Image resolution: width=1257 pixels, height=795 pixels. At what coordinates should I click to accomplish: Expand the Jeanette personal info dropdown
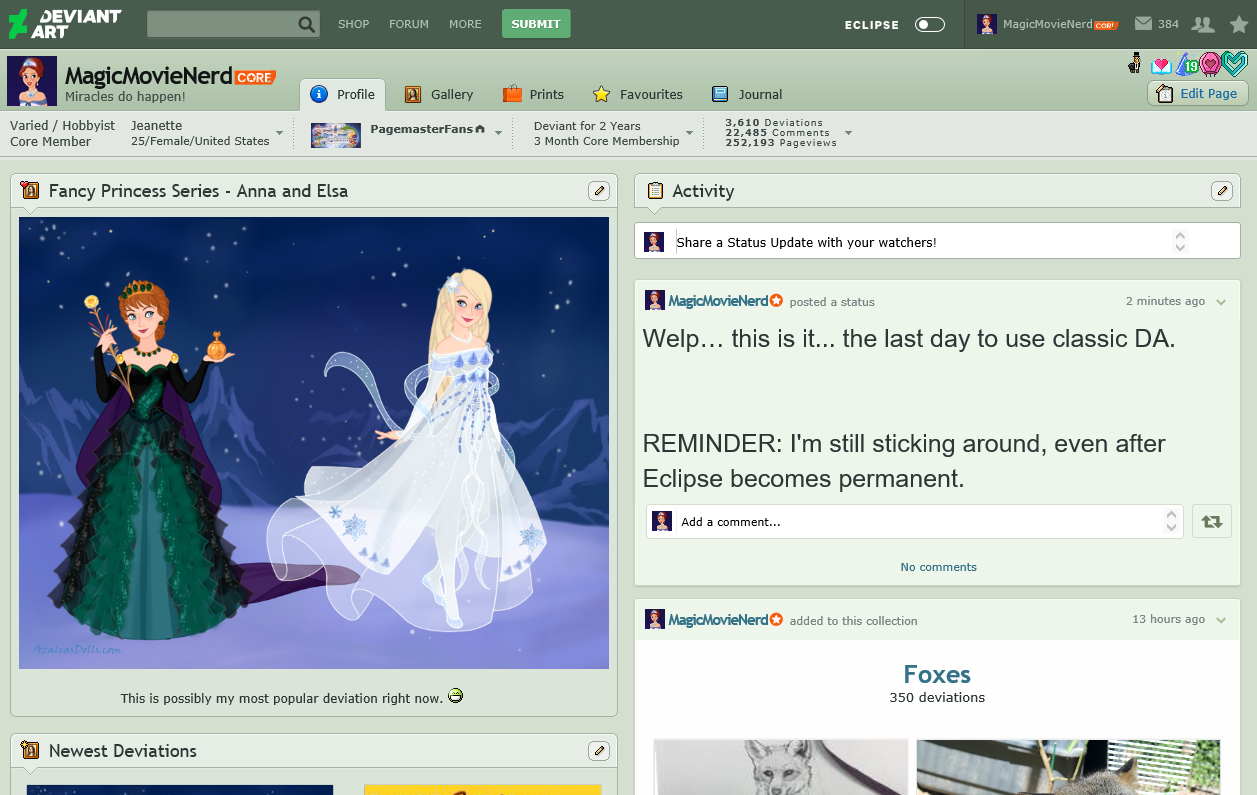click(x=279, y=133)
